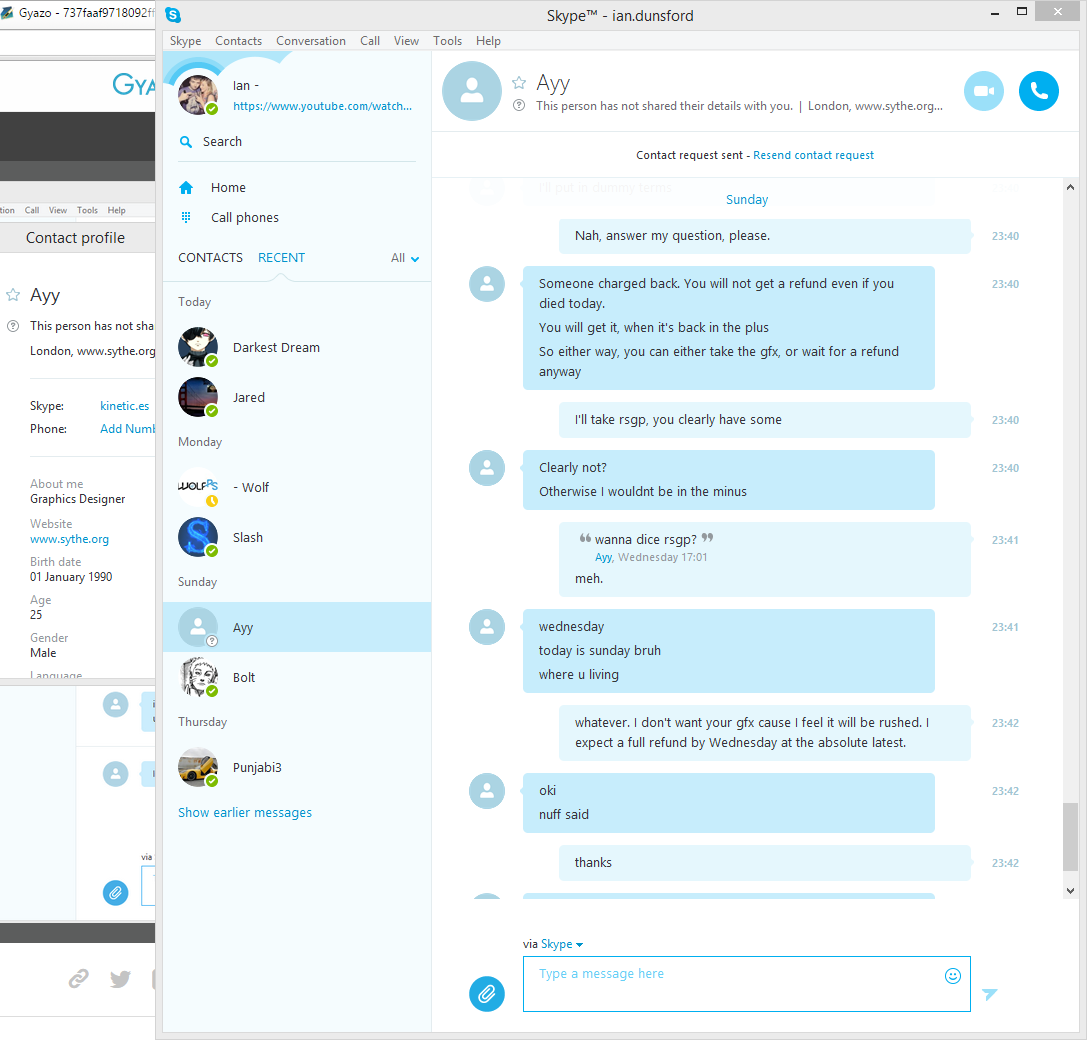Click the 'thanks' message bubble

click(765, 863)
